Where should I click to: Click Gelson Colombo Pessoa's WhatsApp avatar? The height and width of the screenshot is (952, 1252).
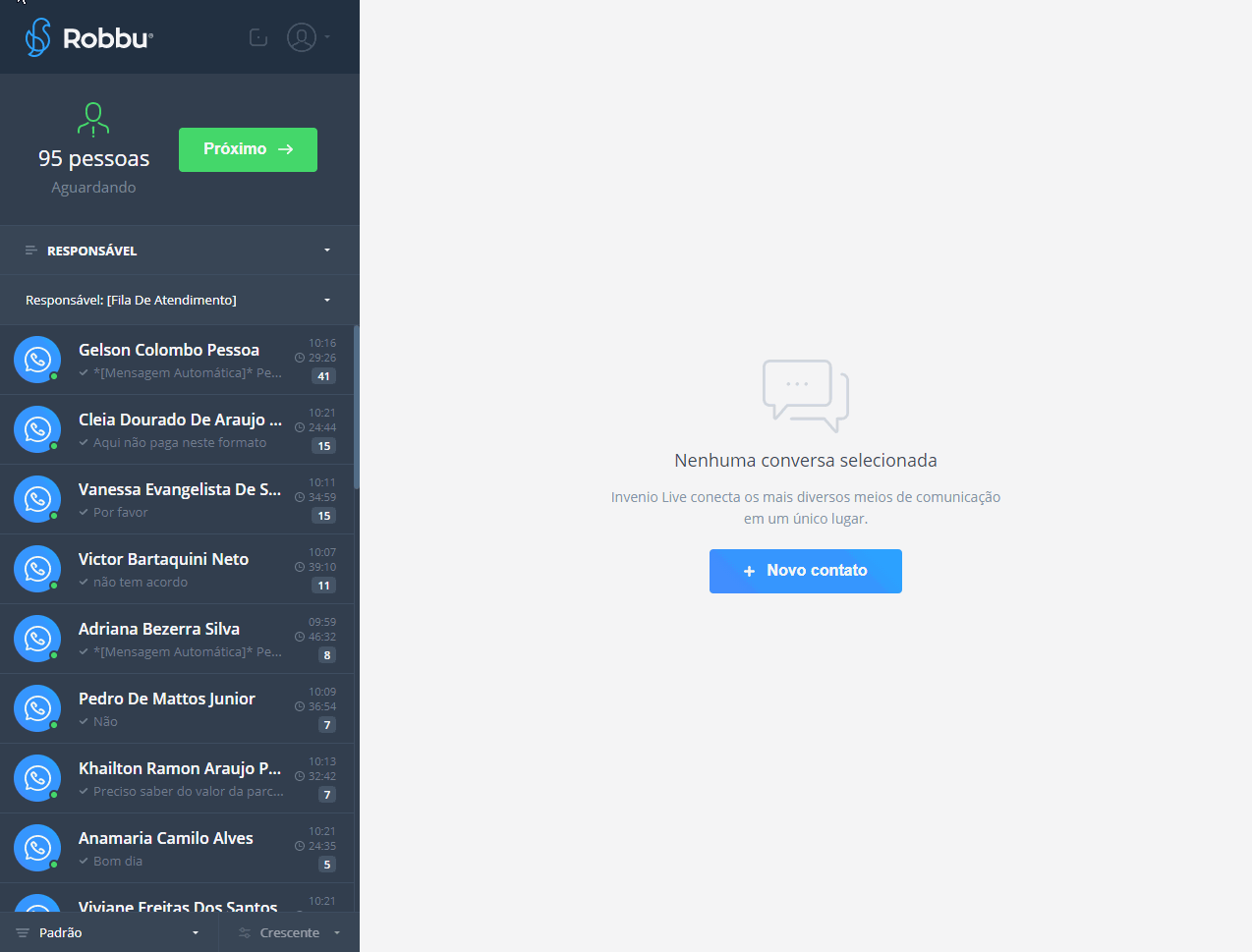(x=37, y=360)
